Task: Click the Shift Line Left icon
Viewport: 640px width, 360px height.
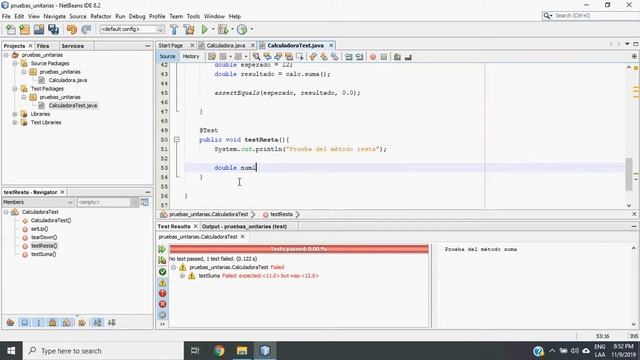Action: 349,57
